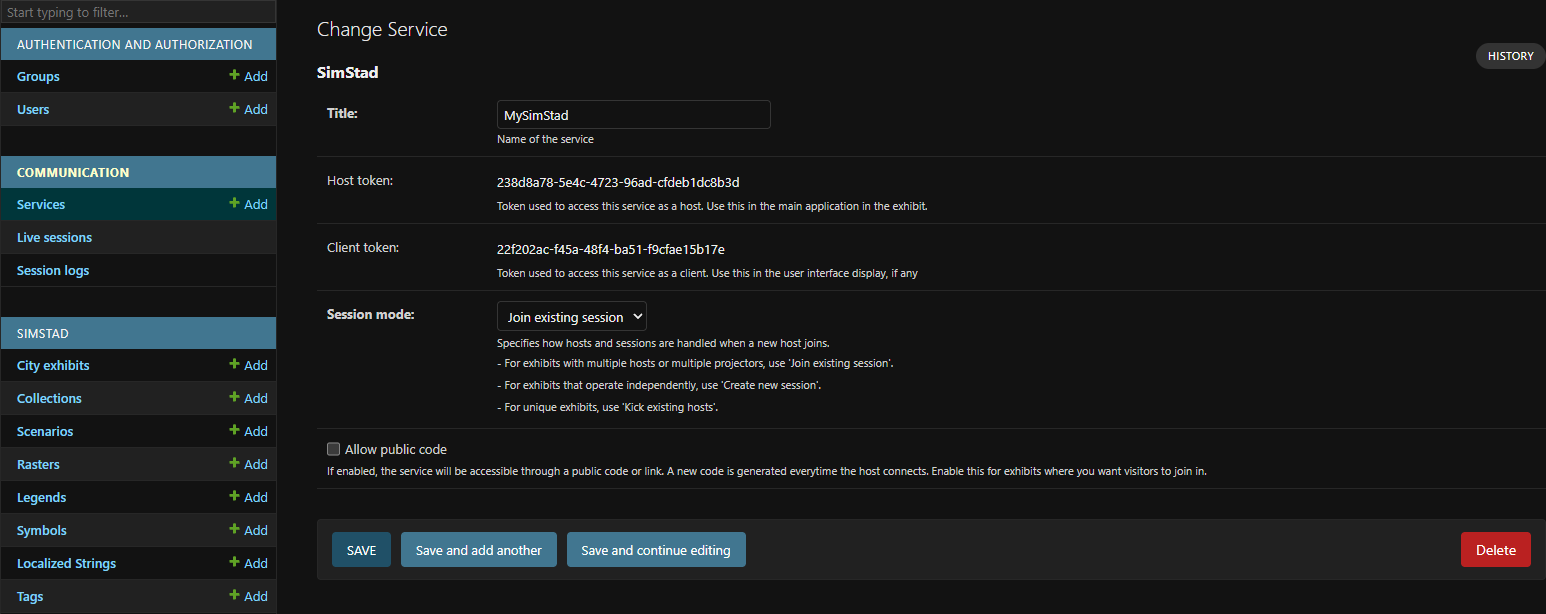1546x614 pixels.
Task: Open the Localized Strings list
Action: [66, 563]
